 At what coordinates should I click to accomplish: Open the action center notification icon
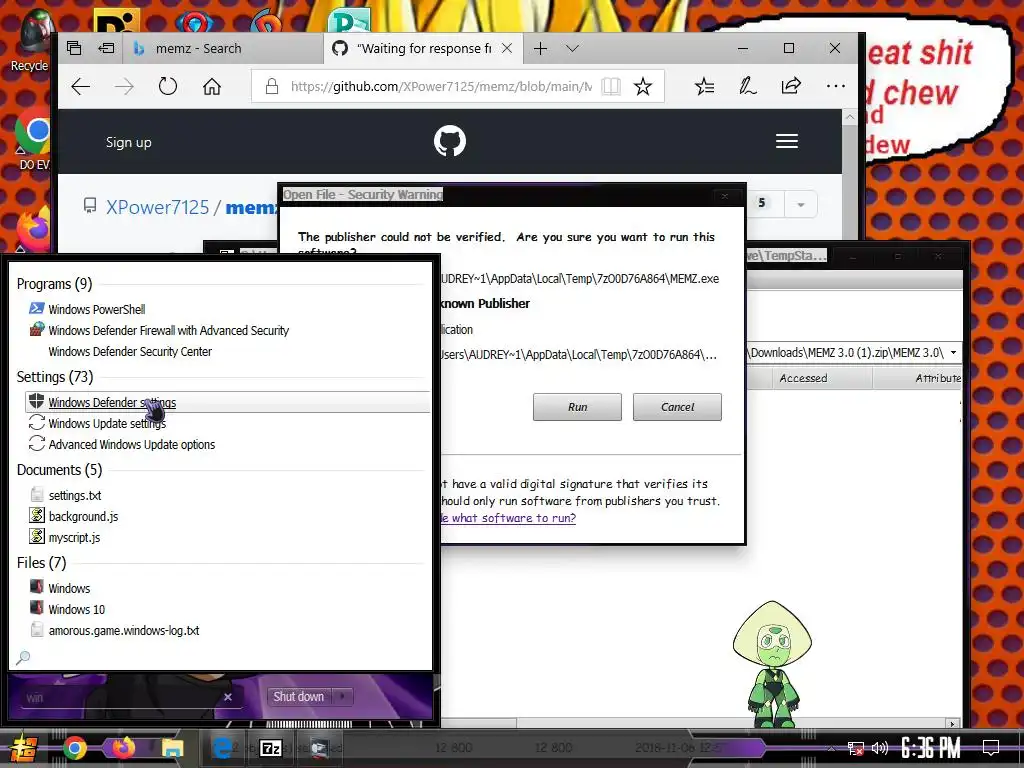point(991,748)
